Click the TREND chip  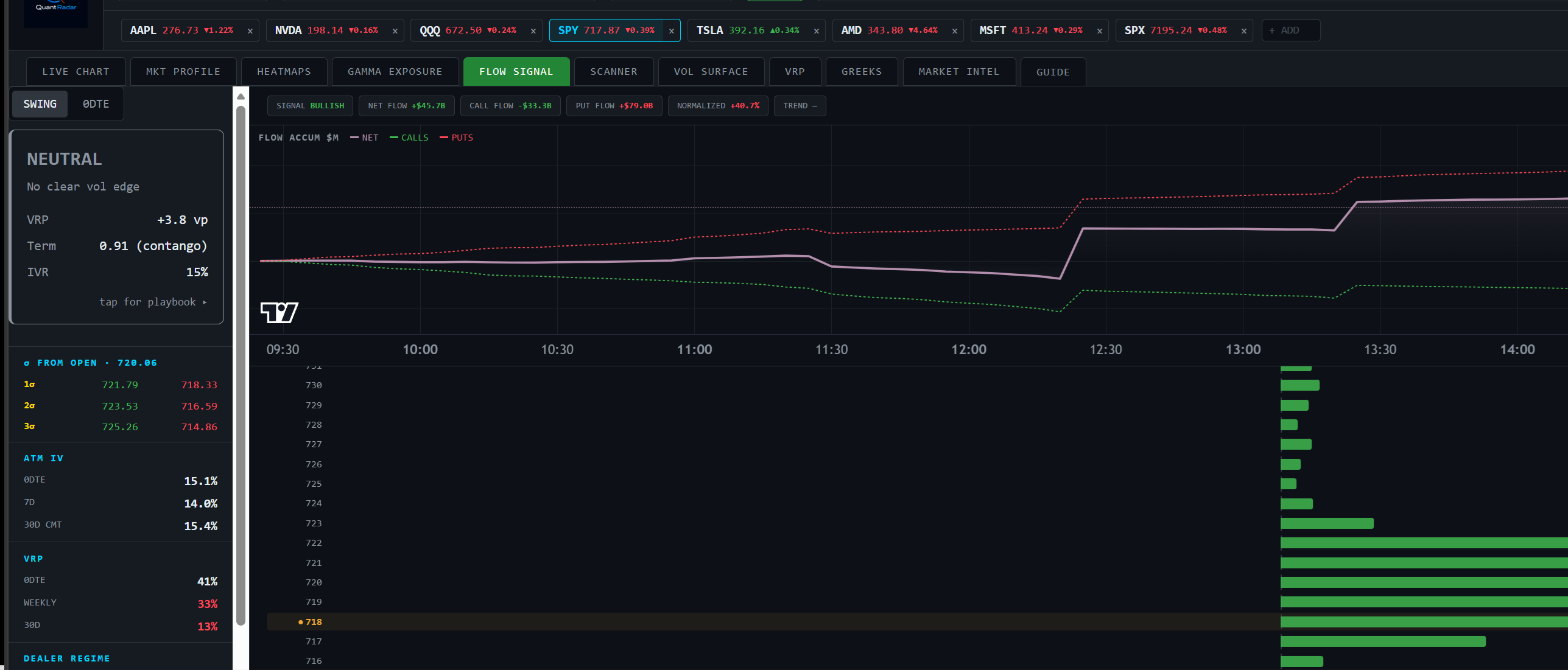tap(800, 106)
